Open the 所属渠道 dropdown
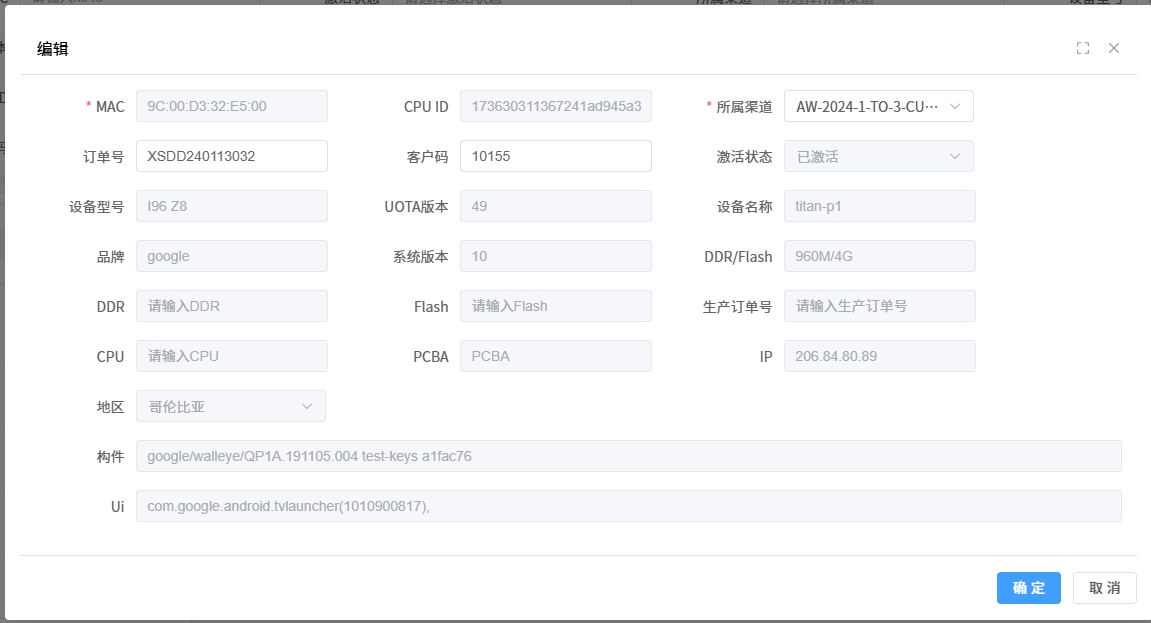Image resolution: width=1151 pixels, height=623 pixels. pos(878,106)
